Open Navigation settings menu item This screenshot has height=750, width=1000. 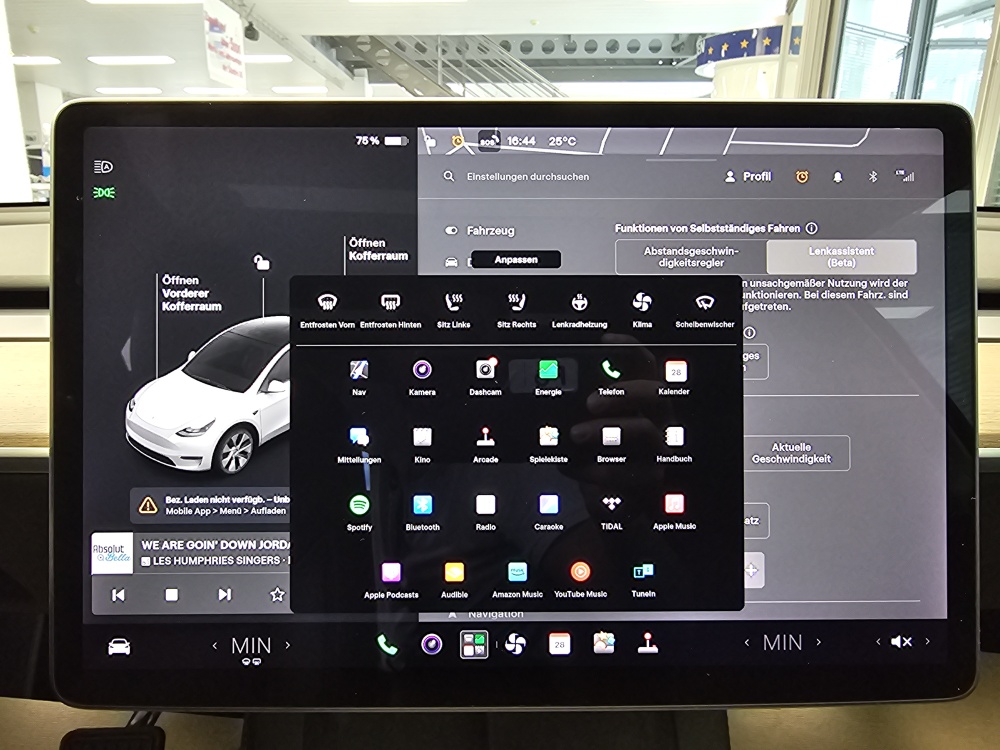click(486, 614)
